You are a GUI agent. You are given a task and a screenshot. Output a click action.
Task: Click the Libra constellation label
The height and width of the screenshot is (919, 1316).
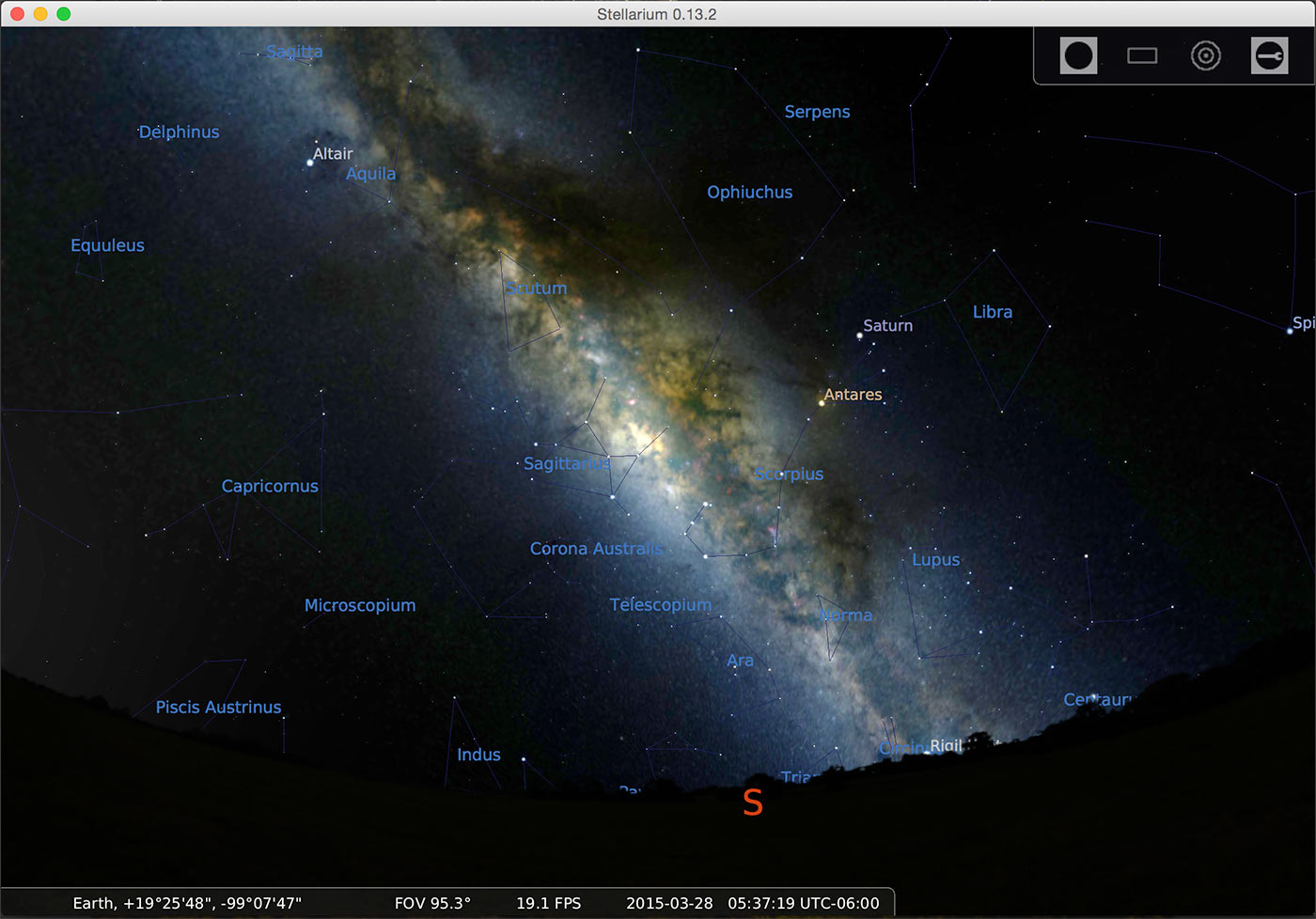coord(992,312)
